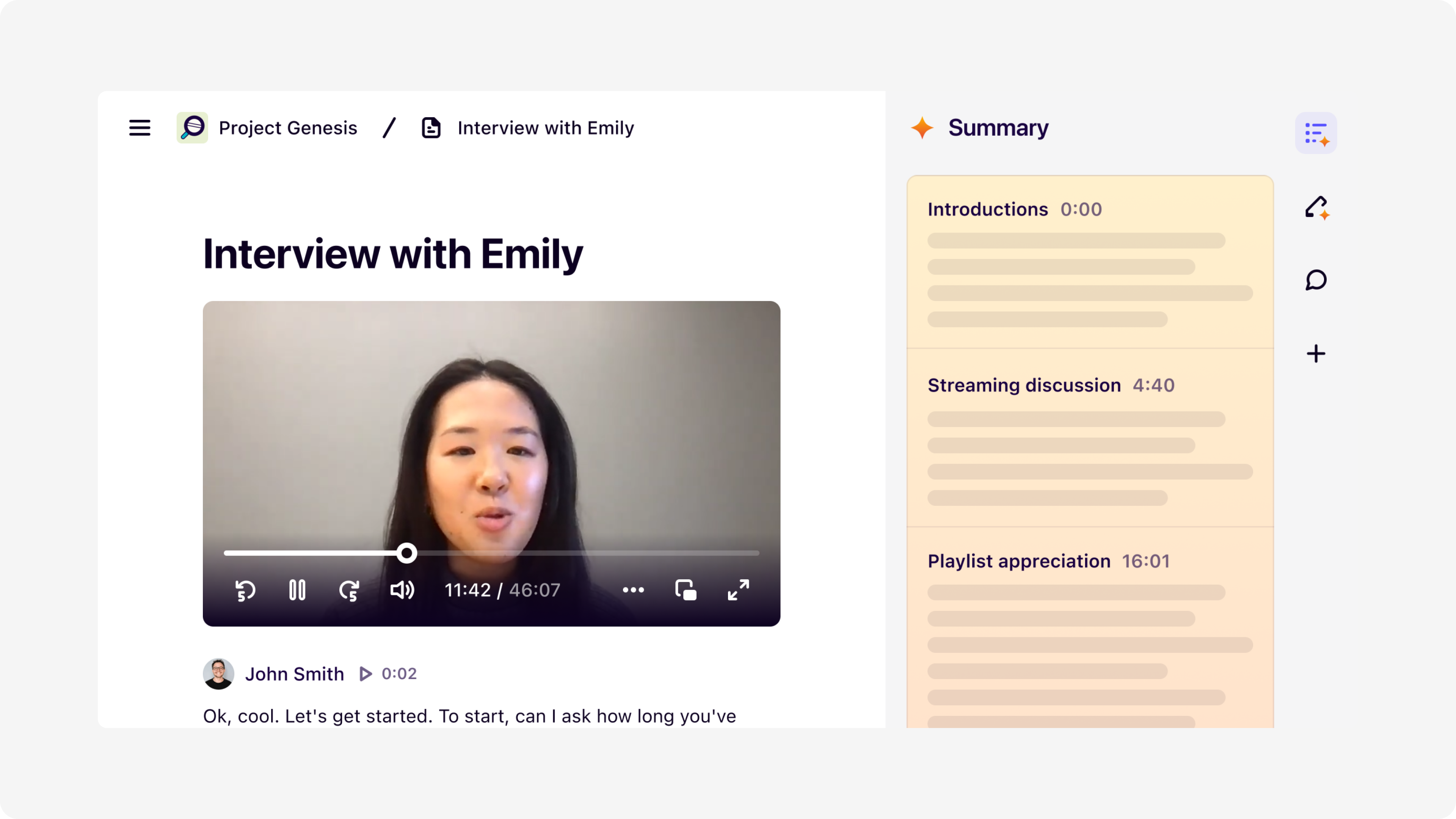Select the Interview with Emily breadcrumb

point(546,128)
